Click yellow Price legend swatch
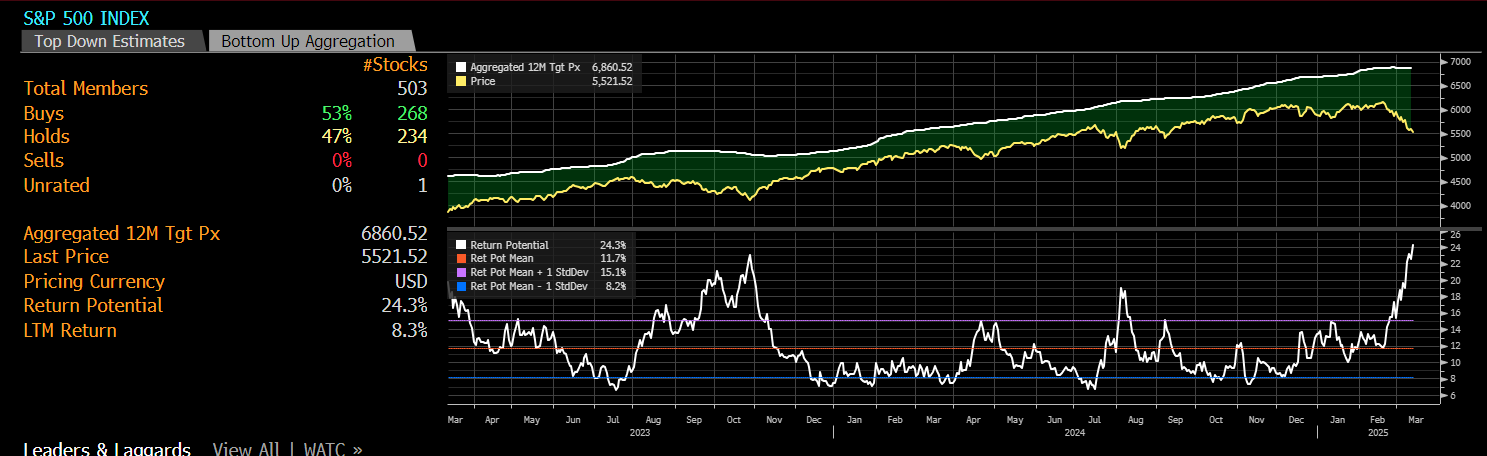This screenshot has width=1487, height=456. 461,81
